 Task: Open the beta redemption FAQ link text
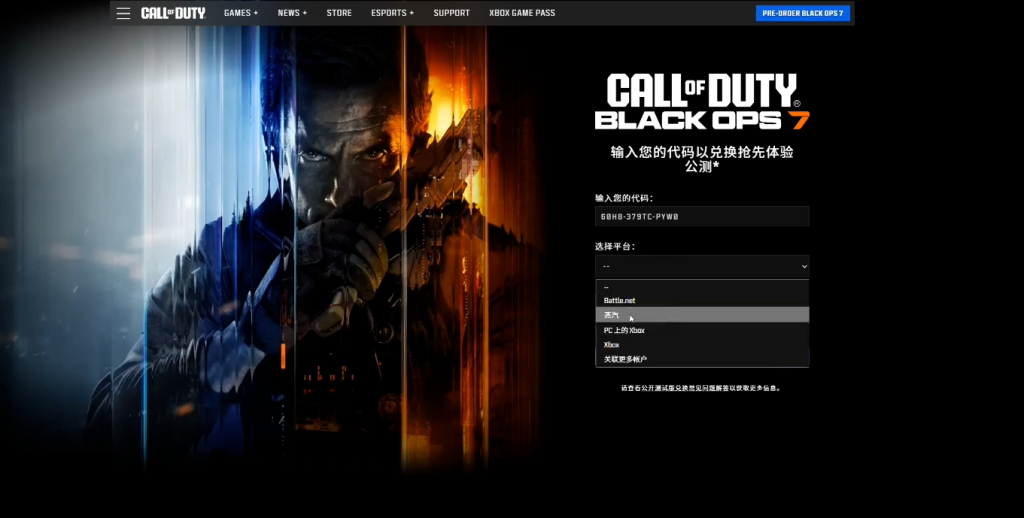(700, 388)
